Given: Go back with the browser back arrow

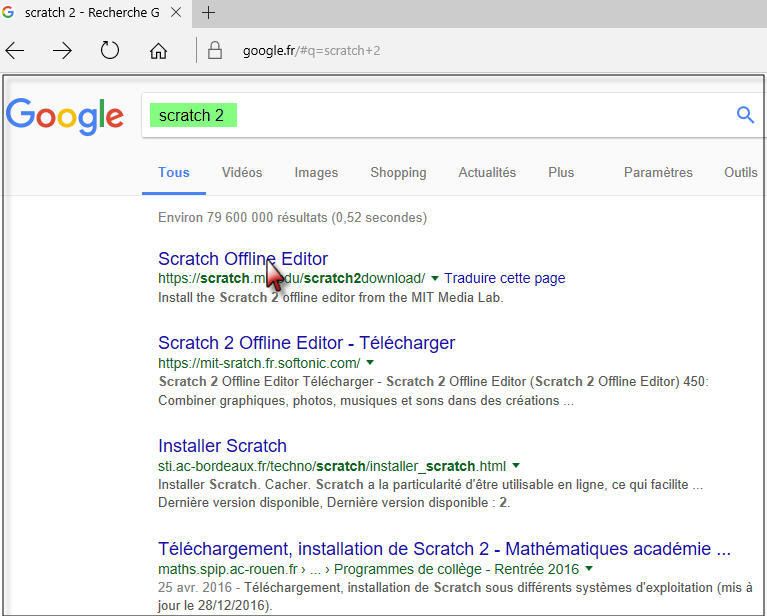Looking at the screenshot, I should pyautogui.click(x=15, y=50).
